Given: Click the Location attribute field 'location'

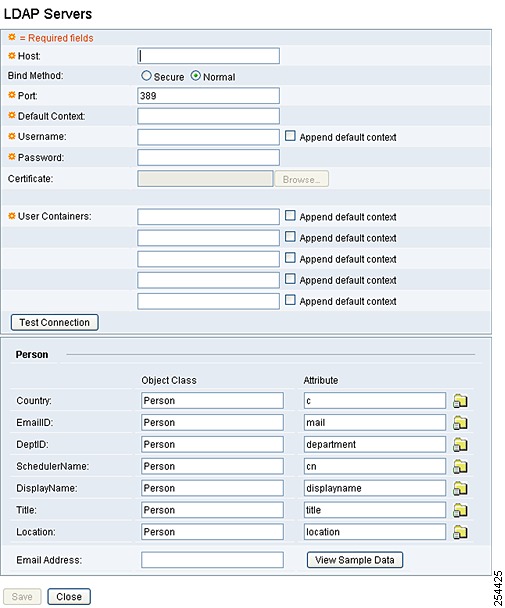Looking at the screenshot, I should click(x=375, y=532).
